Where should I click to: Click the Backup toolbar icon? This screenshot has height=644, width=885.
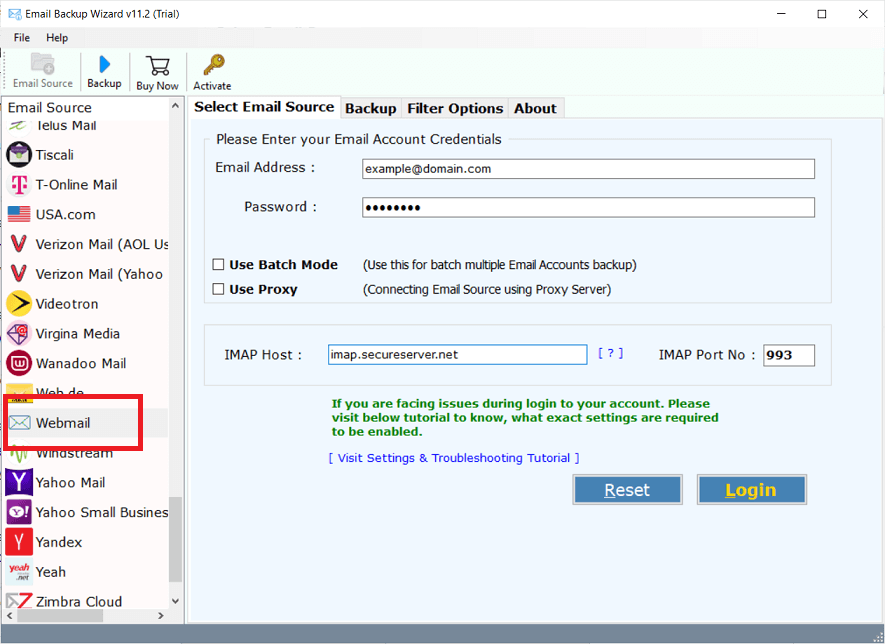tap(104, 66)
